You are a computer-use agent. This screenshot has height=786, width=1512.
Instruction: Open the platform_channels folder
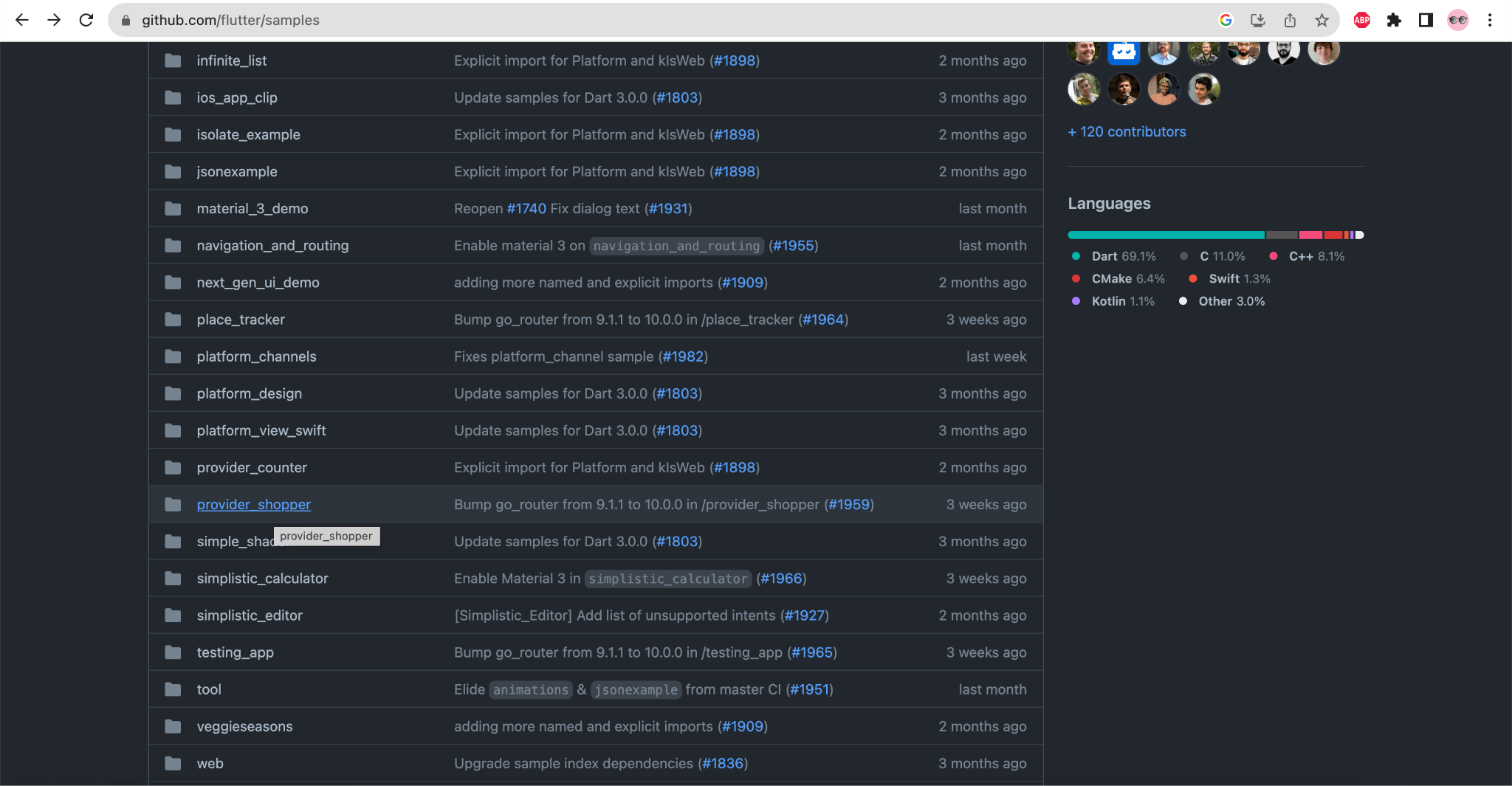256,356
